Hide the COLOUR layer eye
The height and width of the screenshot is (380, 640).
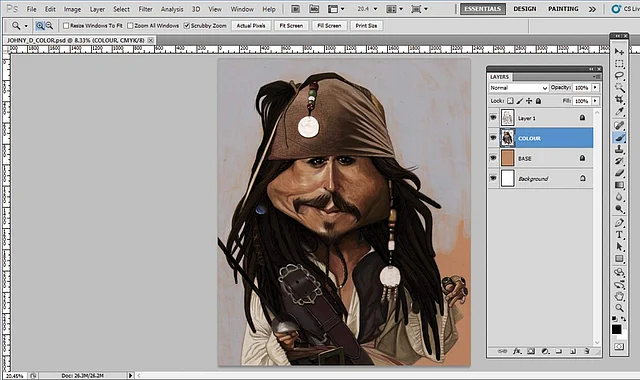pyautogui.click(x=493, y=138)
